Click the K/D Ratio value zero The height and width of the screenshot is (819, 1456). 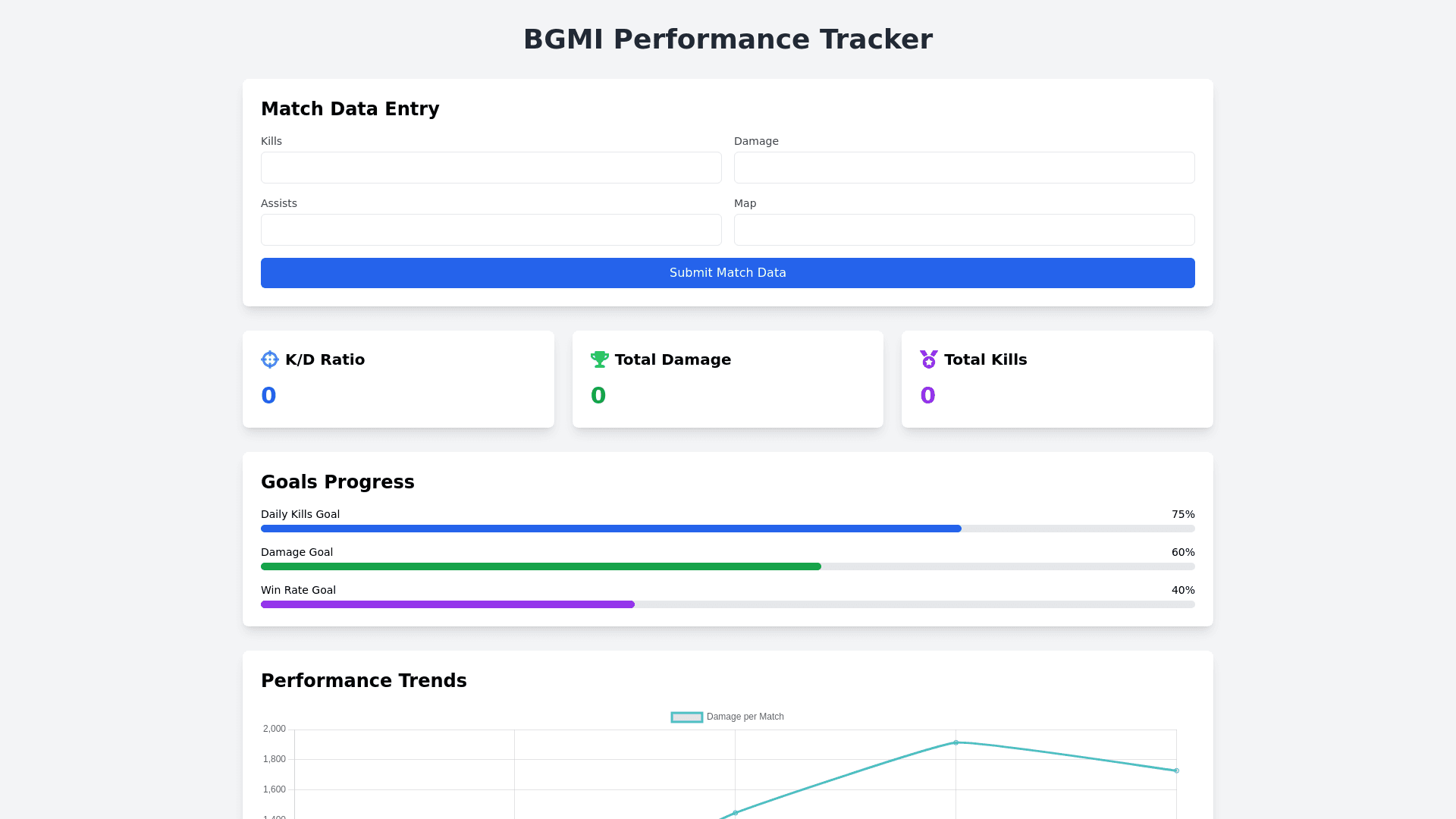(x=268, y=396)
